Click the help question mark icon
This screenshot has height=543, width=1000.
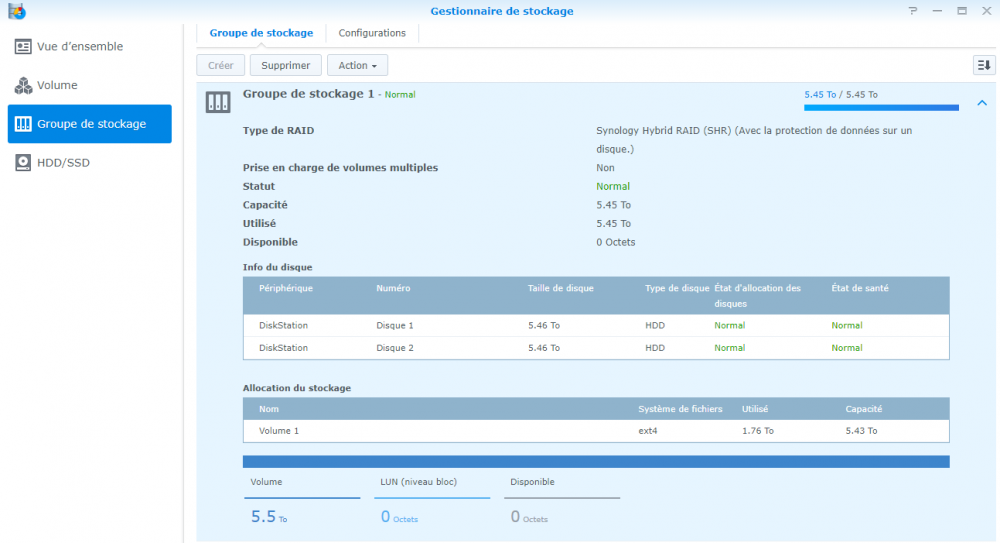click(912, 11)
